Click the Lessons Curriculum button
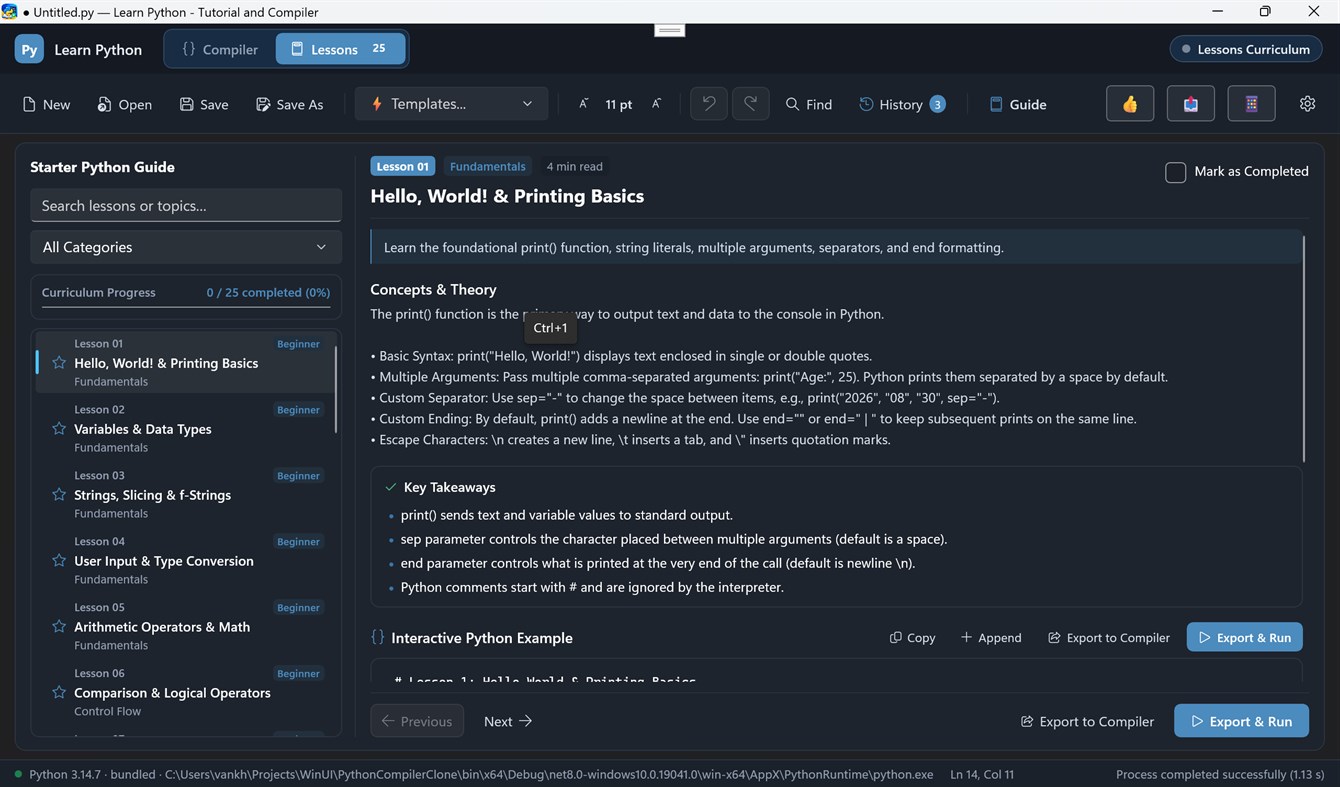The image size is (1340, 787). (1246, 49)
